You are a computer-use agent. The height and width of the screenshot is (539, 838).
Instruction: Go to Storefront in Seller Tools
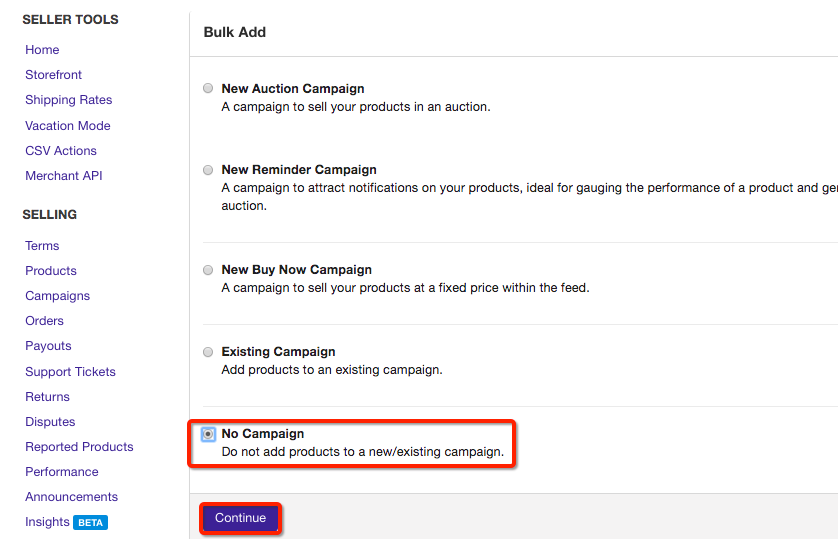tap(54, 75)
